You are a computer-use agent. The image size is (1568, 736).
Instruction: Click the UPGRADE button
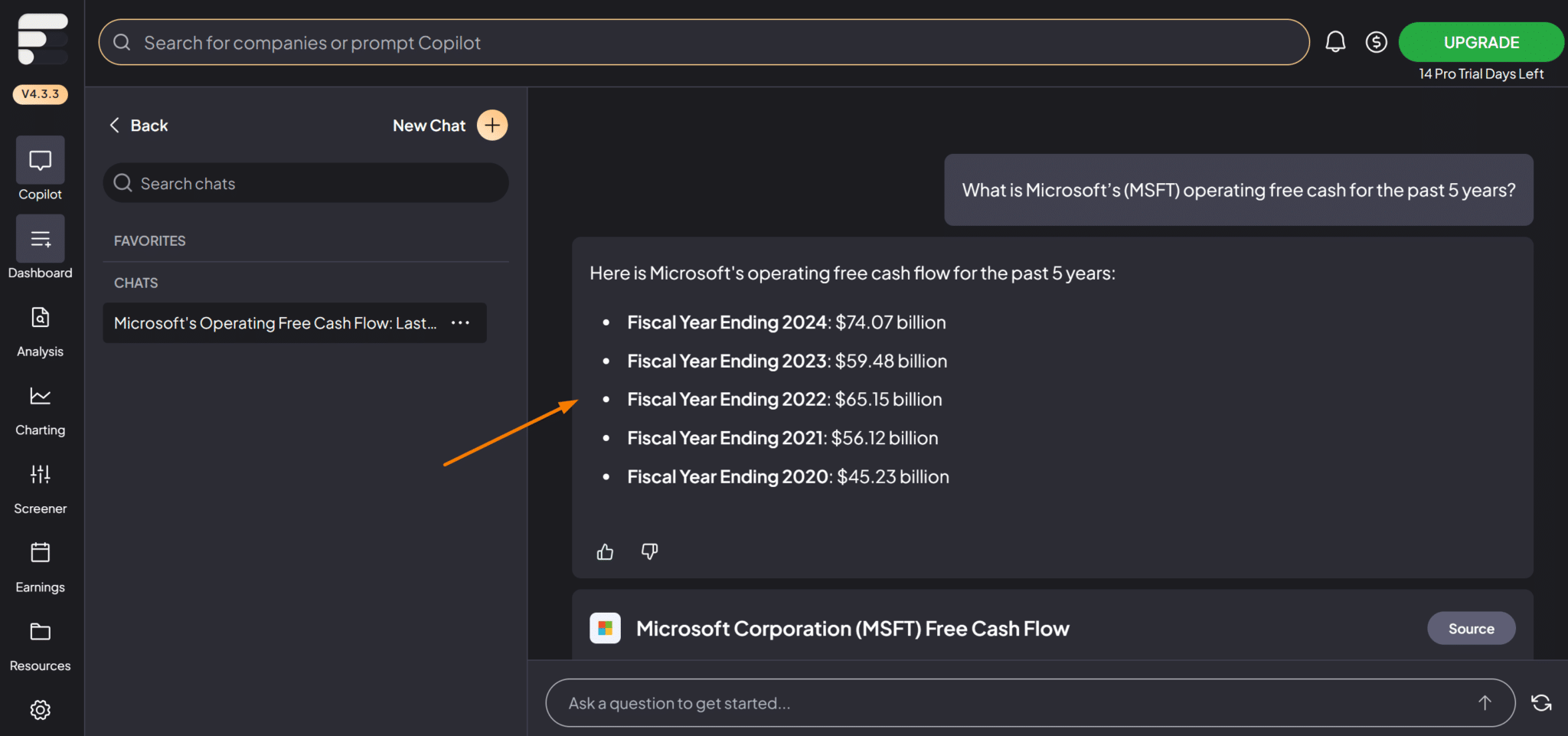[1481, 42]
